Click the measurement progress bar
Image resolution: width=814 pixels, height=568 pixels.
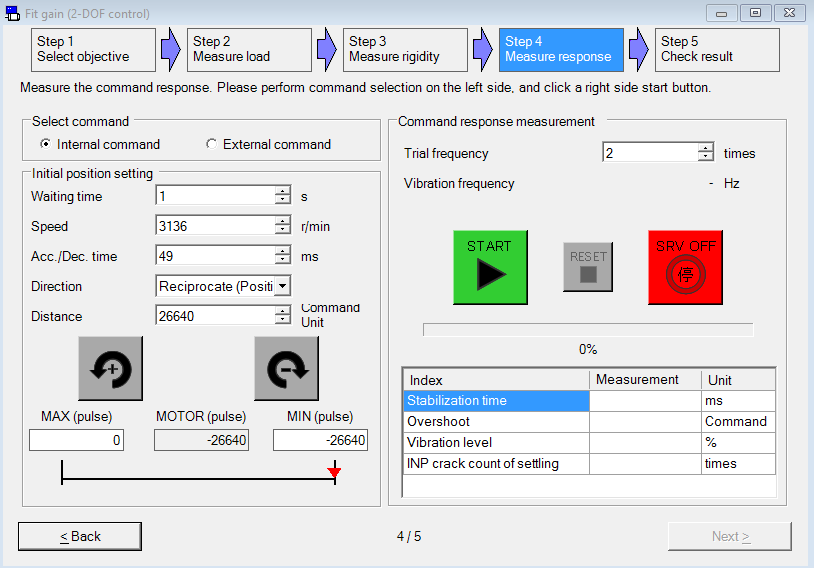[588, 330]
